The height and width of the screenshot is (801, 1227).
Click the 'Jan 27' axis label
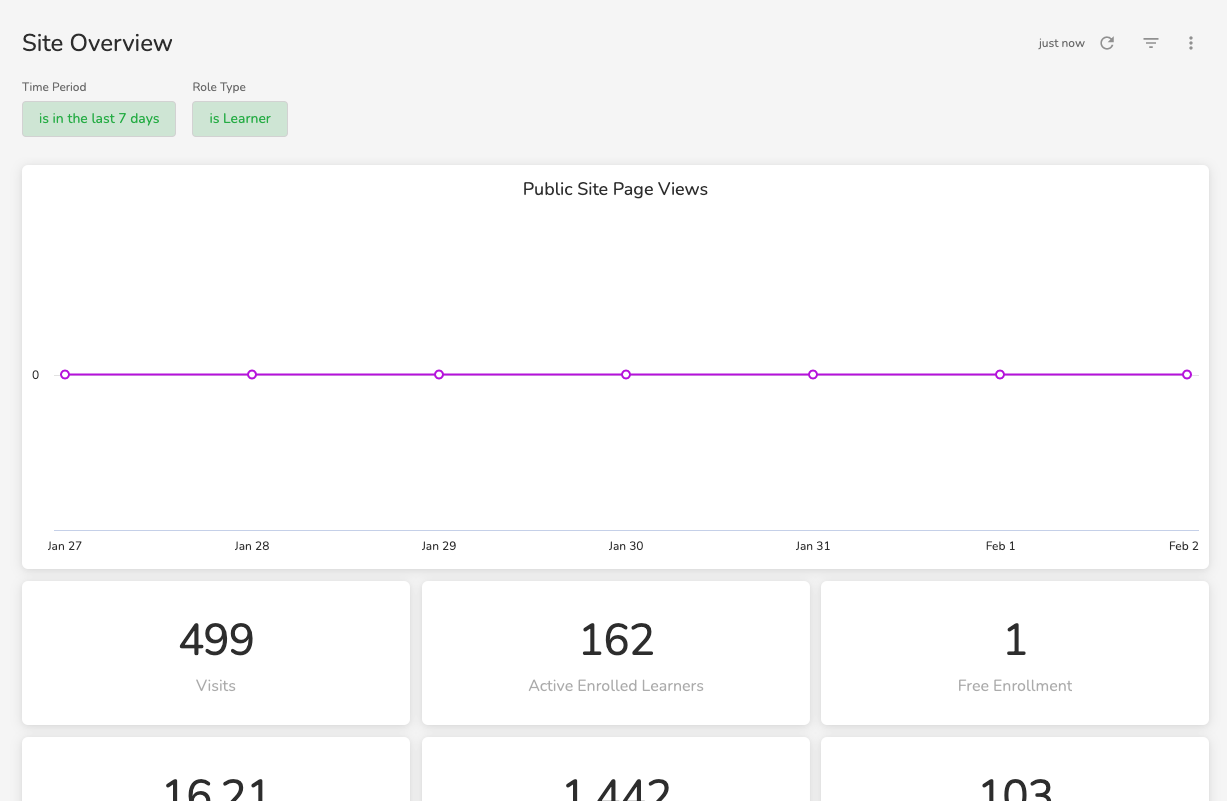tap(65, 546)
